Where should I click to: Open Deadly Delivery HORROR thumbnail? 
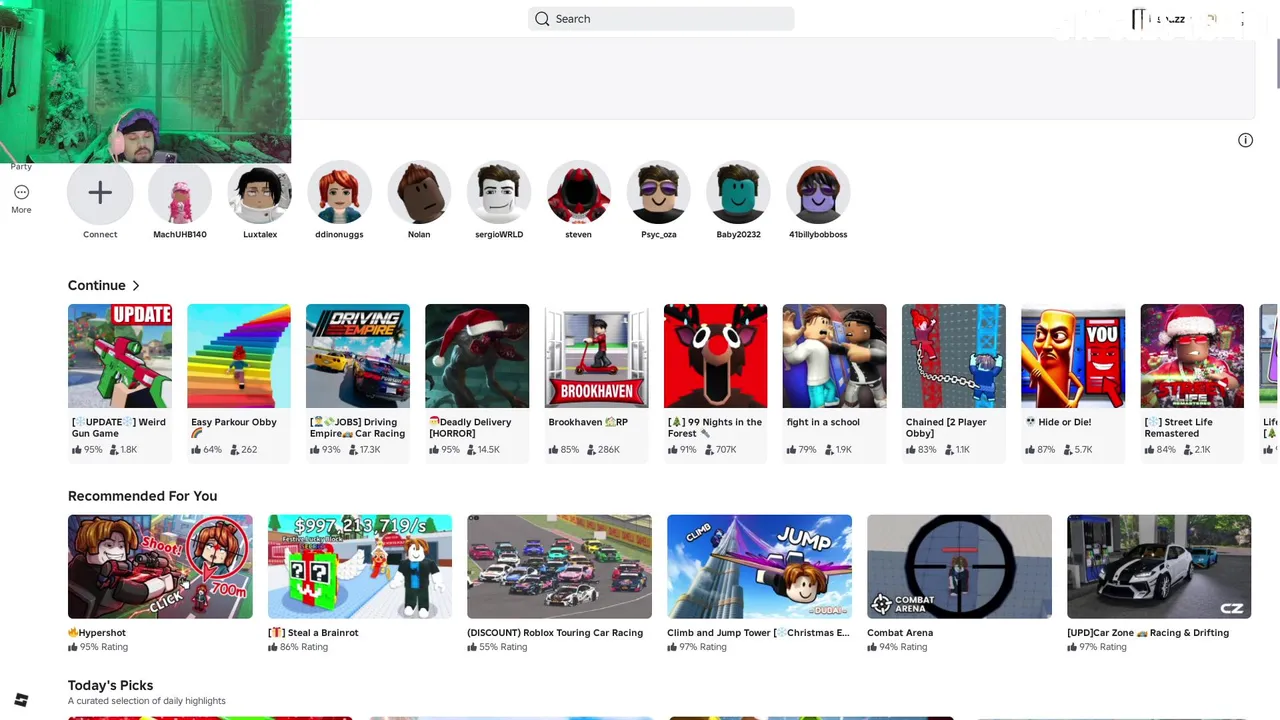coord(477,356)
